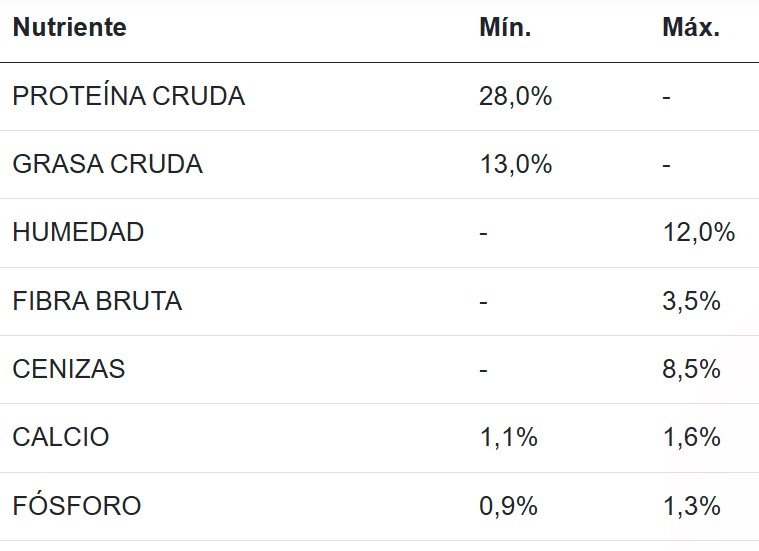Click the FIBRA BRUTA nutrient name
759x551 pixels.
click(x=97, y=301)
